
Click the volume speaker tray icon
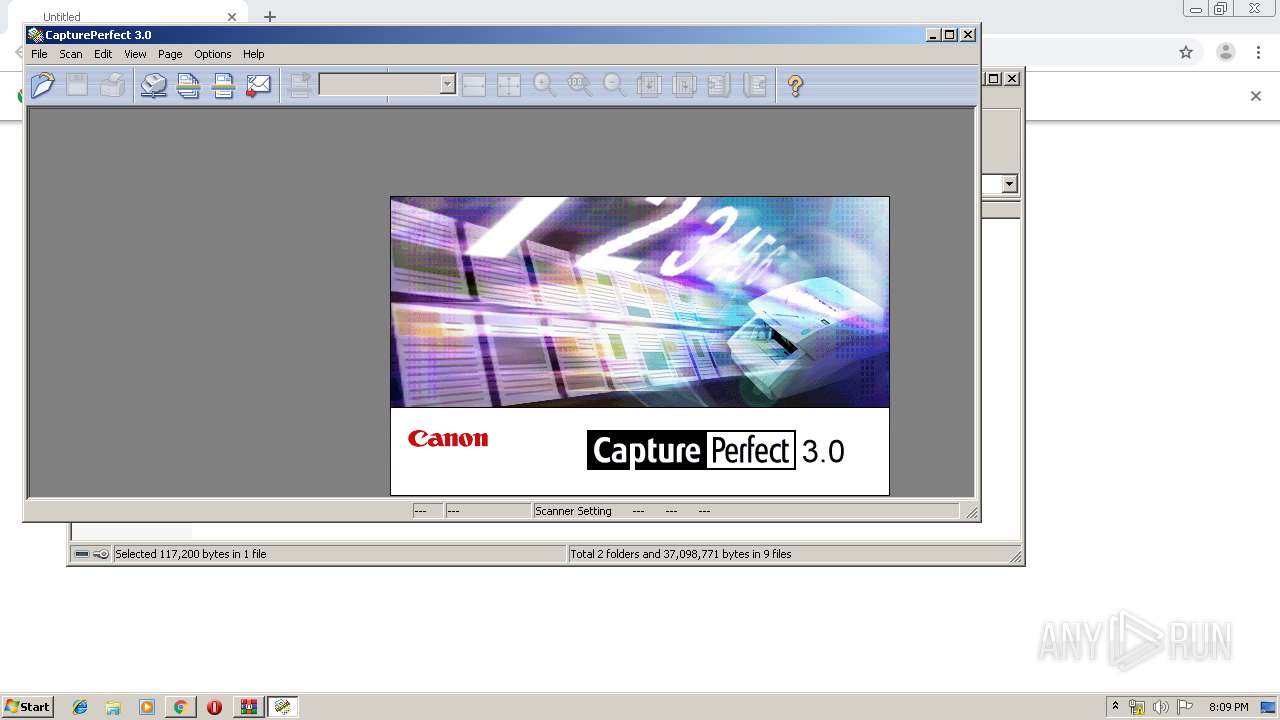pyautogui.click(x=1161, y=707)
